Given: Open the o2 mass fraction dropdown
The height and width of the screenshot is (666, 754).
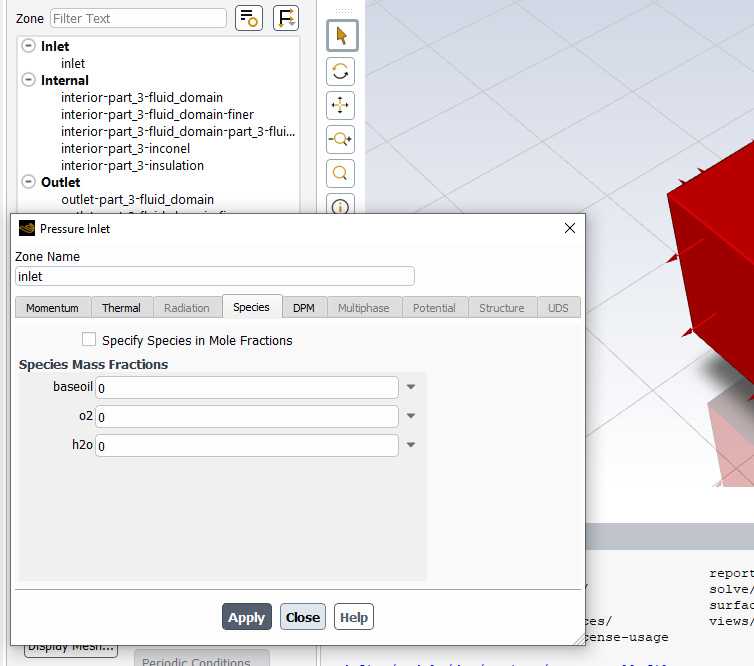Looking at the screenshot, I should (410, 416).
